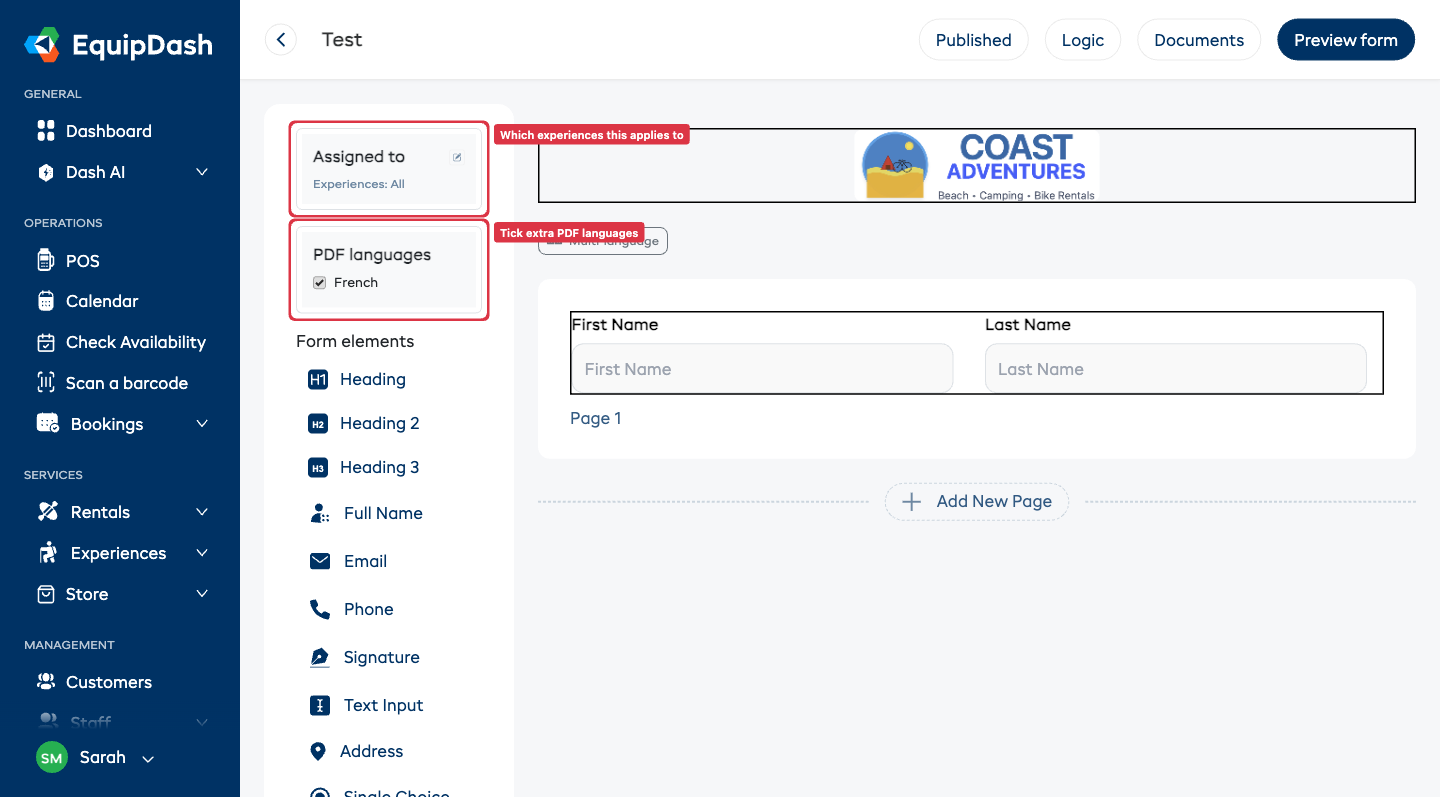
Task: Click the Check Availability calendar icon
Action: point(45,342)
